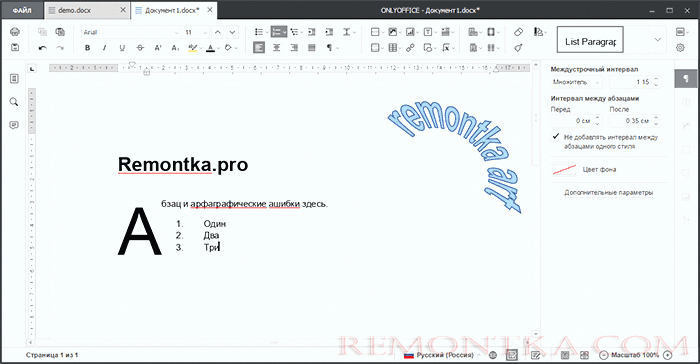Open the navigation panel icon in left sidebar
Image resolution: width=700 pixels, height=364 pixels.
(x=14, y=79)
